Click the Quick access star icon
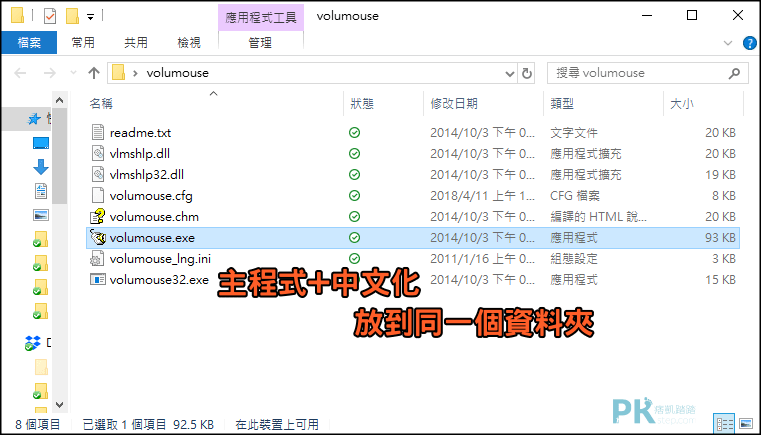Image resolution: width=761 pixels, height=435 pixels. tap(34, 119)
